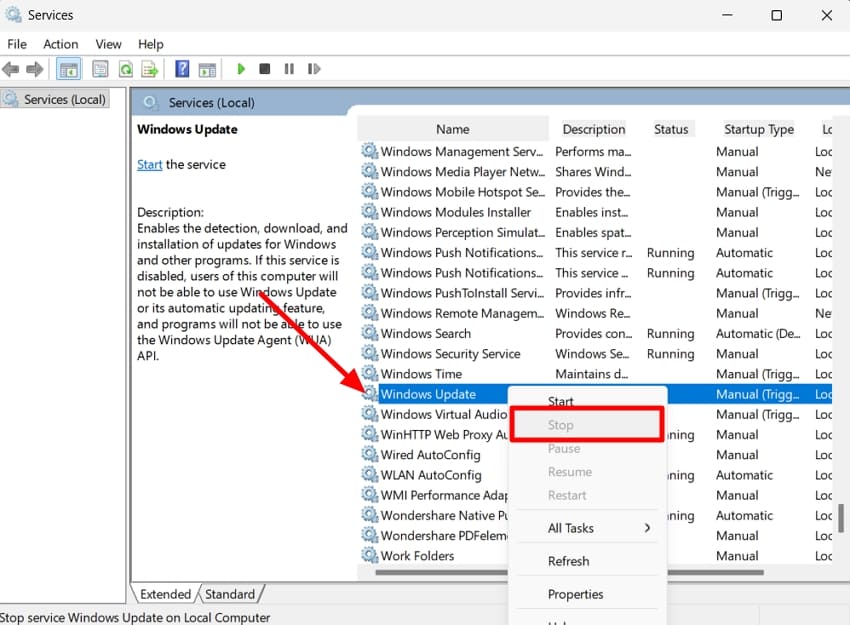Open the blue Help question-mark icon
850x625 pixels.
click(x=182, y=69)
